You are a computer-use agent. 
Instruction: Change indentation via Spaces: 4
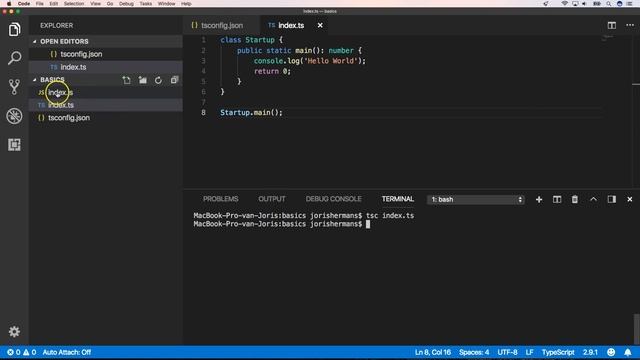coord(474,352)
